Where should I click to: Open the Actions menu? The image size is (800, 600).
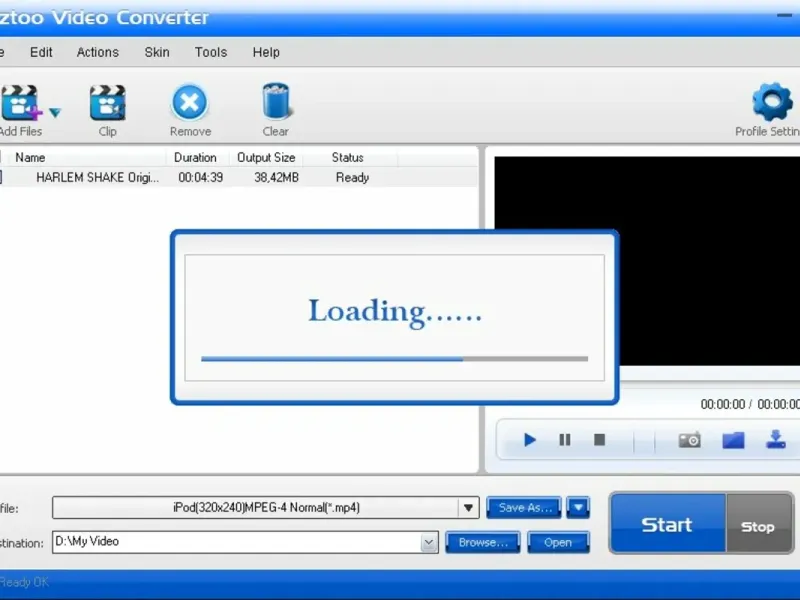tap(97, 52)
